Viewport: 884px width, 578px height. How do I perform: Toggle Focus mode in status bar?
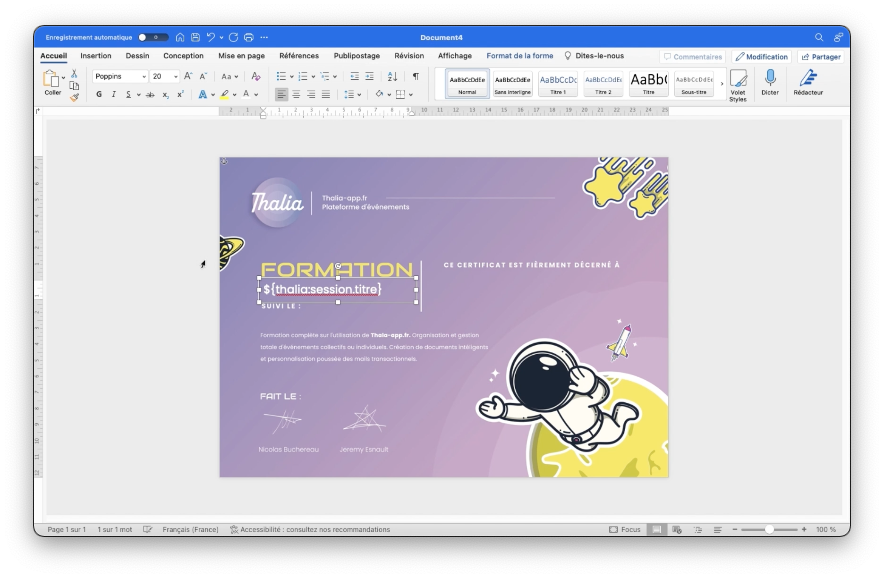(625, 529)
